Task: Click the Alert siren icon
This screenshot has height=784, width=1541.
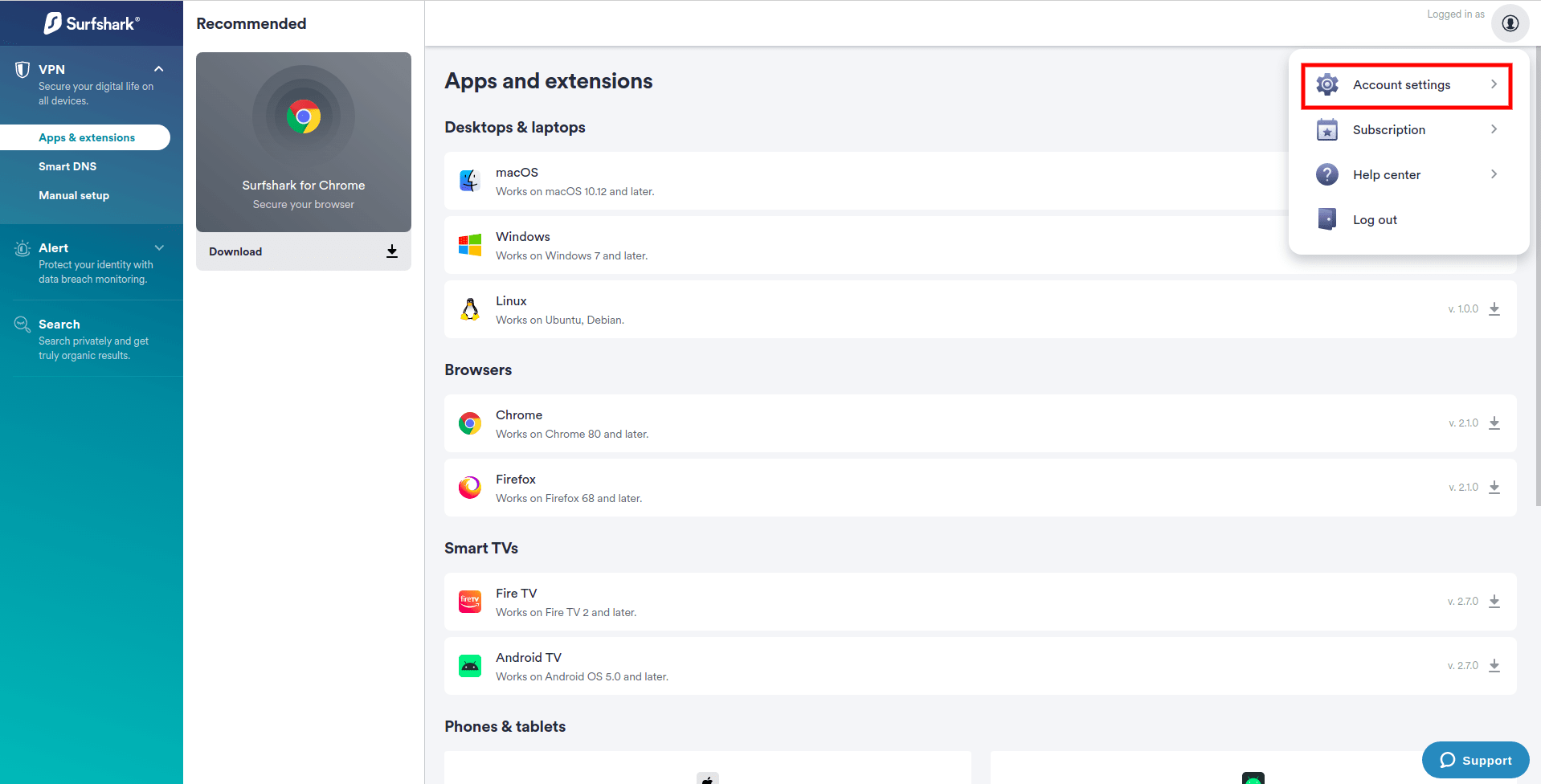Action: click(x=22, y=249)
